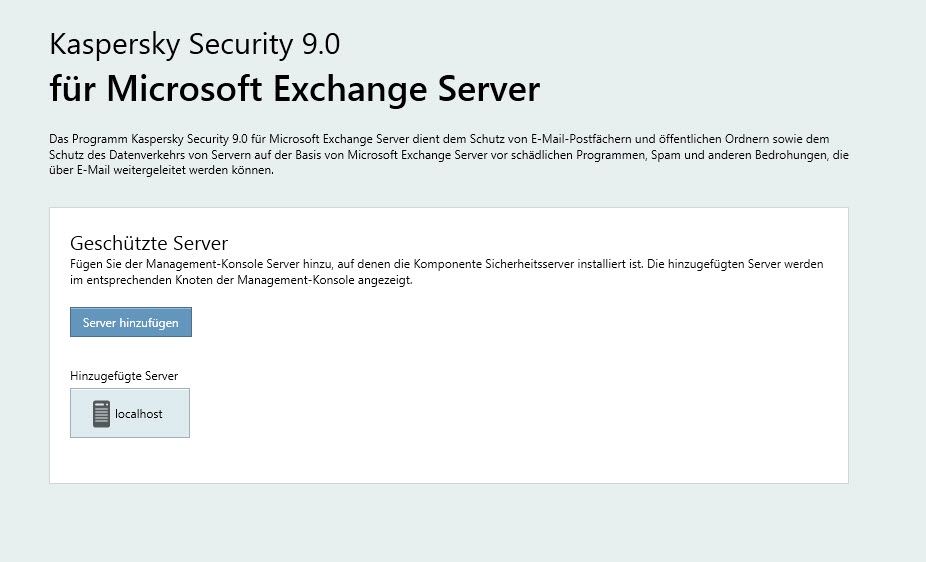Click the description paragraph starting 'Das Programm Kaspersky'
This screenshot has width=926, height=562.
click(449, 155)
